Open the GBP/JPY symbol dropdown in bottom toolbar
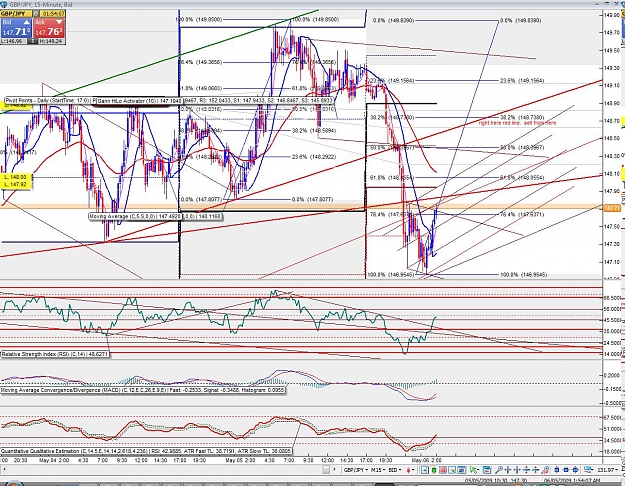This screenshot has width=625, height=486. click(355, 470)
